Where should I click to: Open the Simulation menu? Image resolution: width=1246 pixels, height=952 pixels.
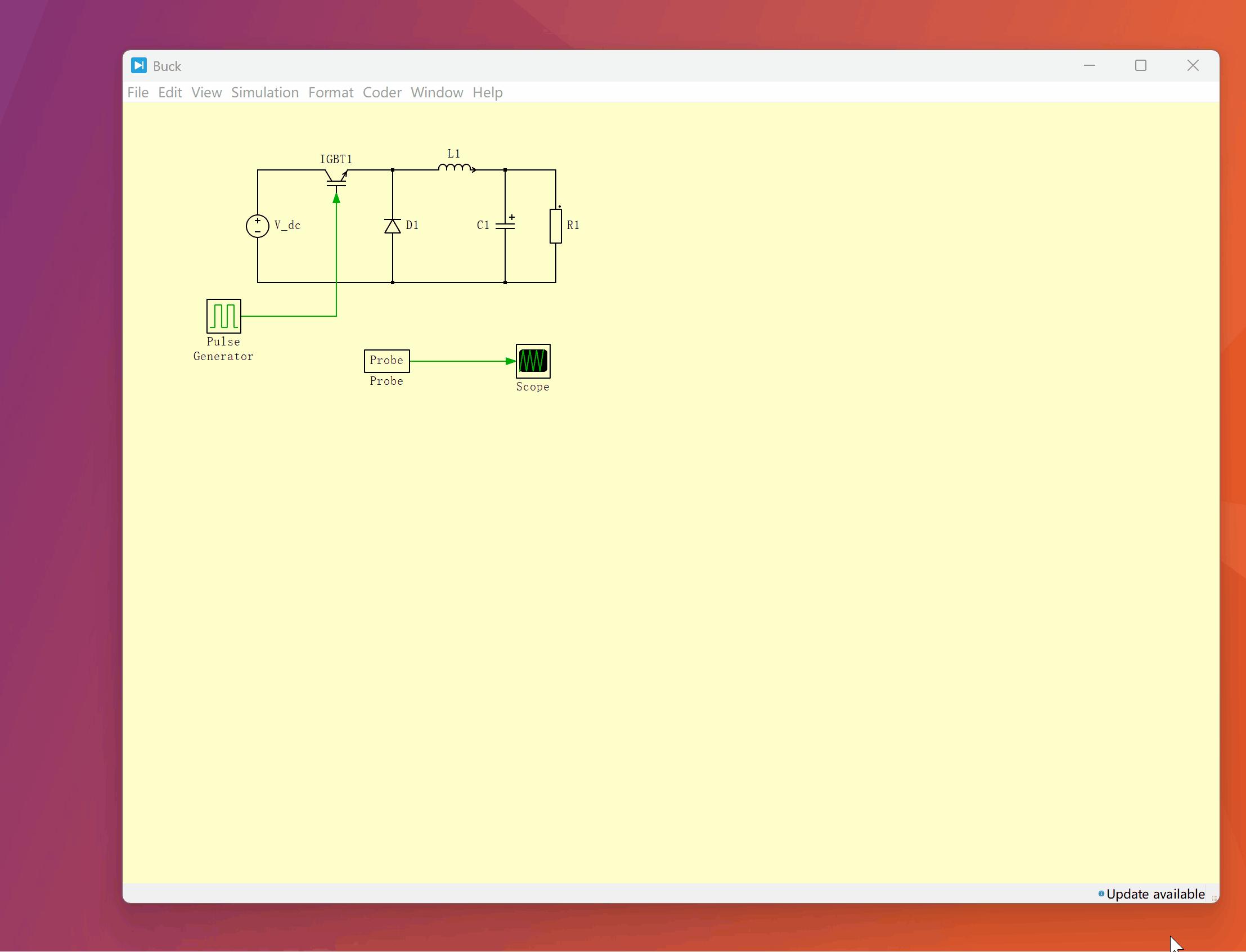coord(264,92)
